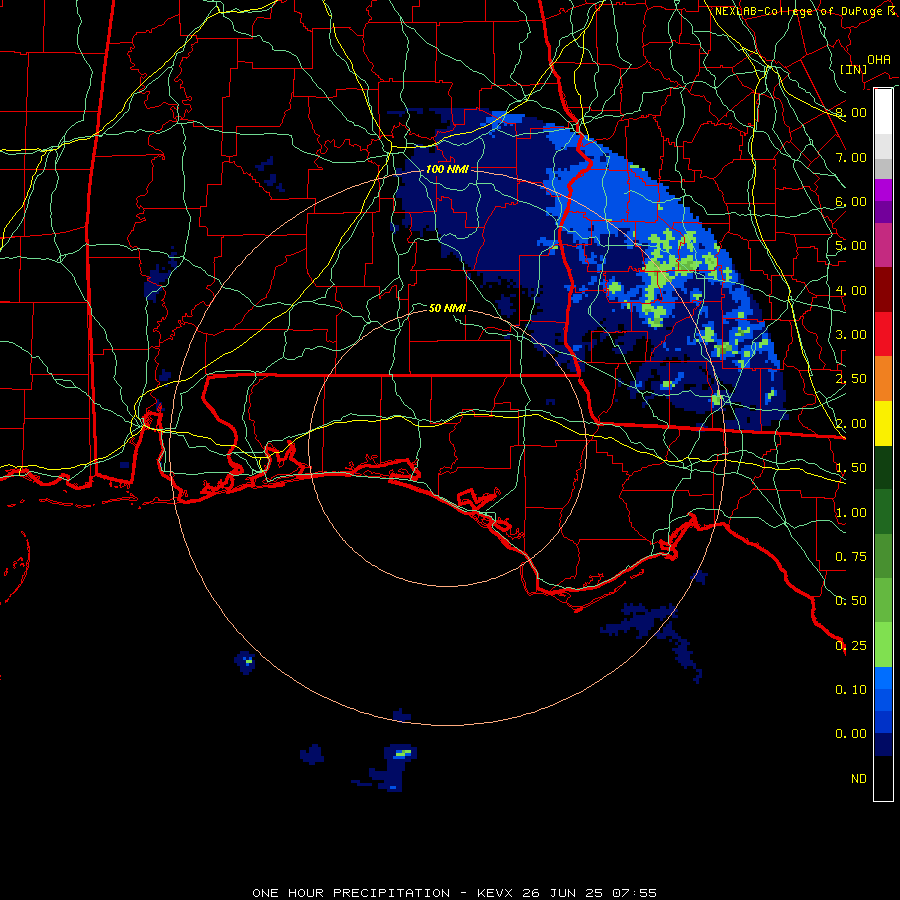Image resolution: width=900 pixels, height=900 pixels.
Task: Click the "[IN]" units label
Action: [854, 69]
